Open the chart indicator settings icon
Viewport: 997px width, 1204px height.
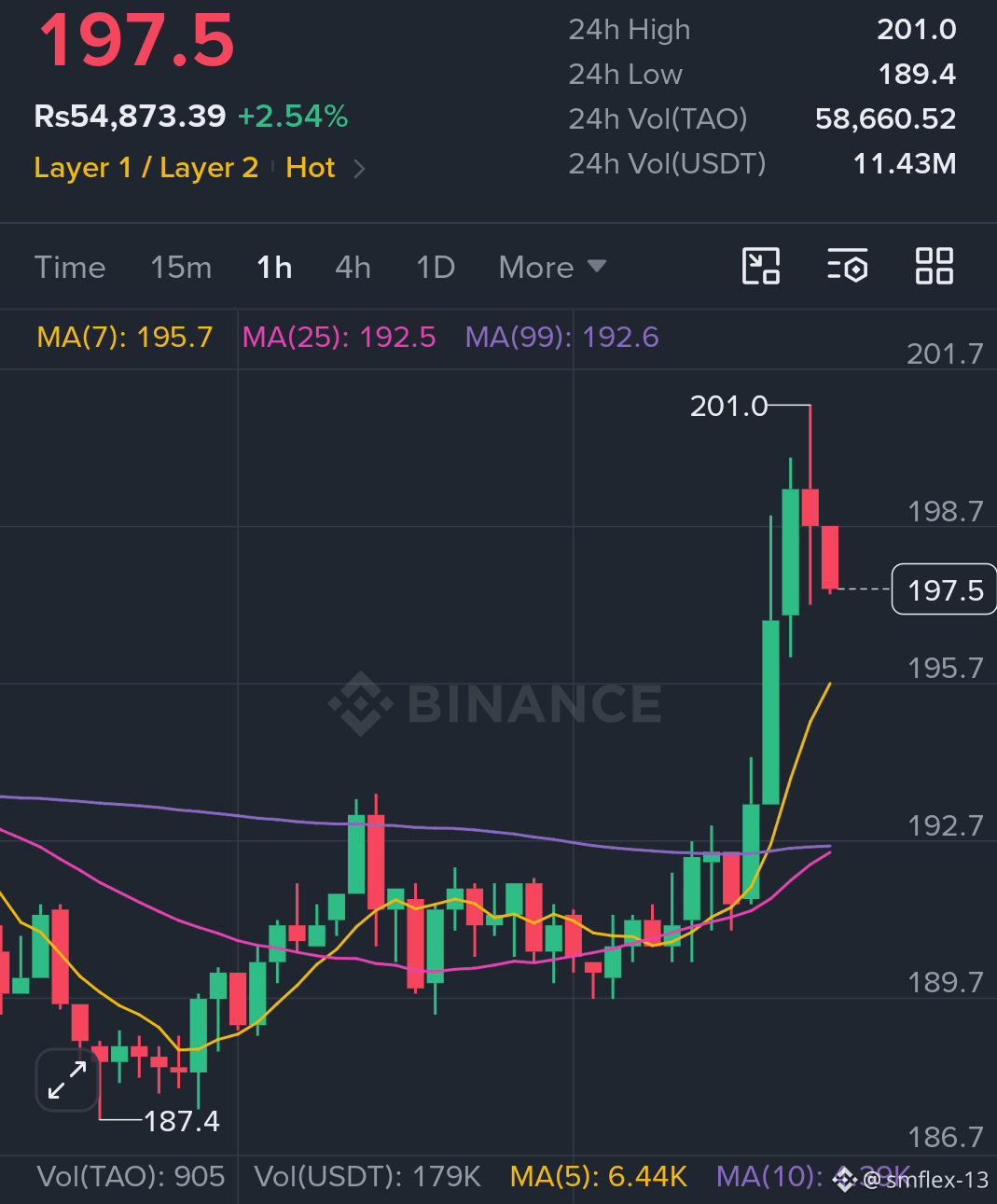pyautogui.click(x=848, y=267)
